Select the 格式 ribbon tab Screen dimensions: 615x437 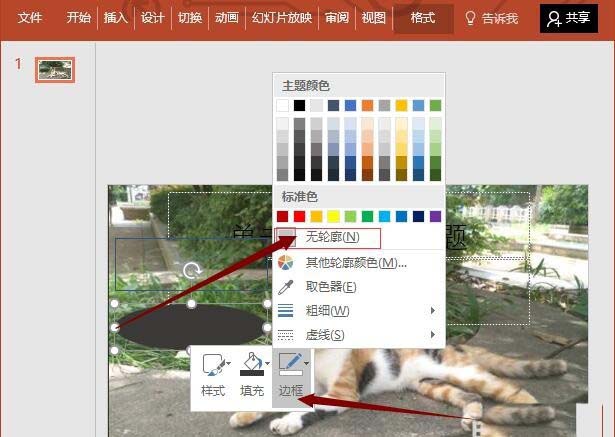pyautogui.click(x=423, y=18)
